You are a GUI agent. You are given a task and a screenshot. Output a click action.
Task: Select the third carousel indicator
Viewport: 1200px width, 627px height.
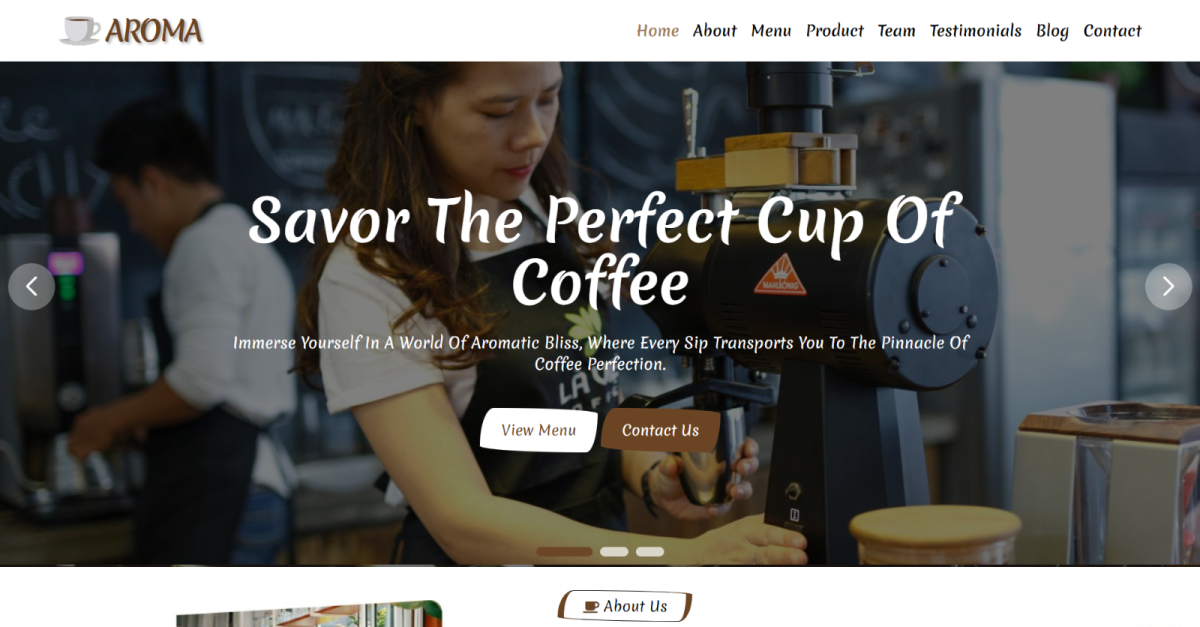click(650, 551)
